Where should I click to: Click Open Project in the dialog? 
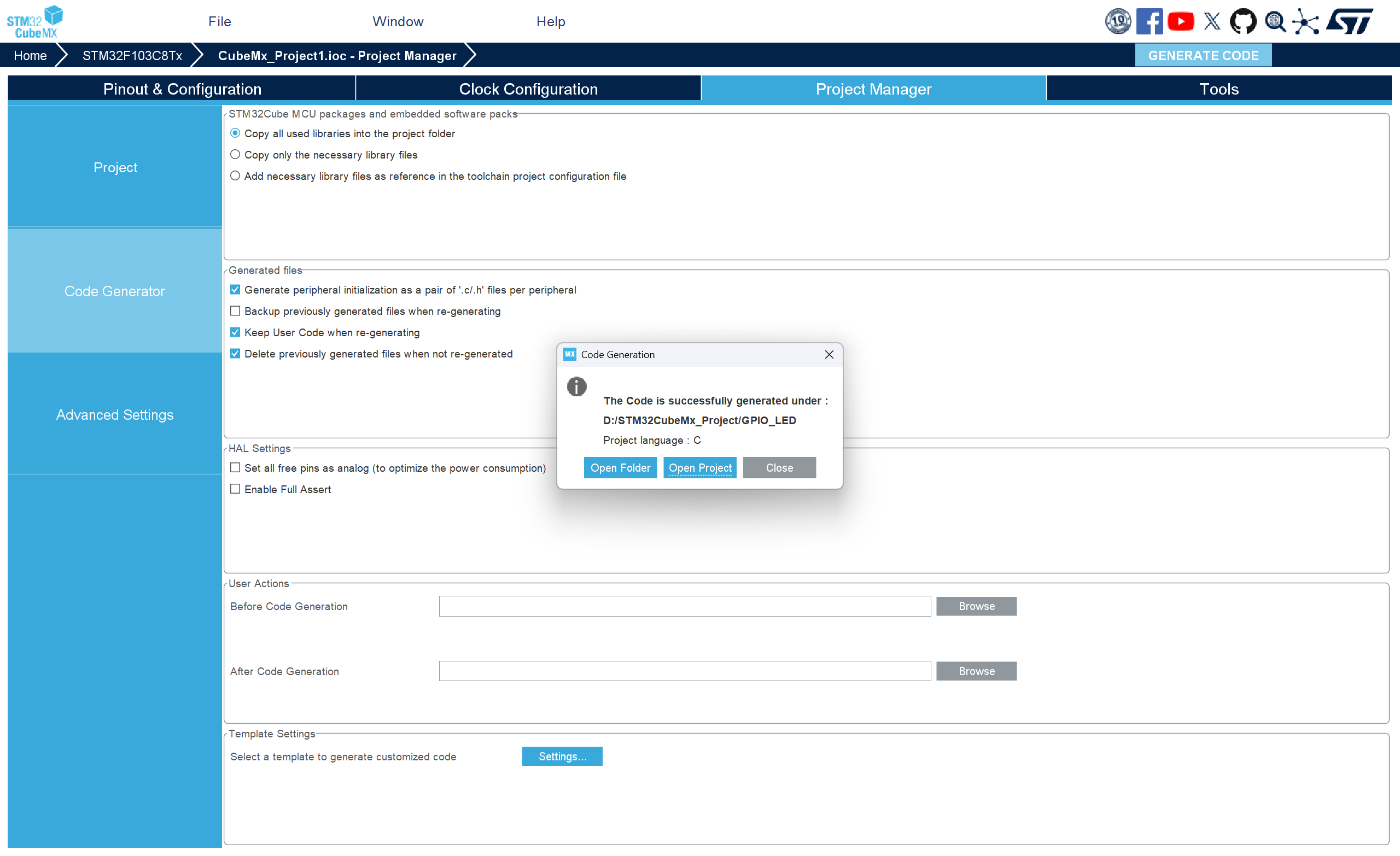click(x=700, y=467)
